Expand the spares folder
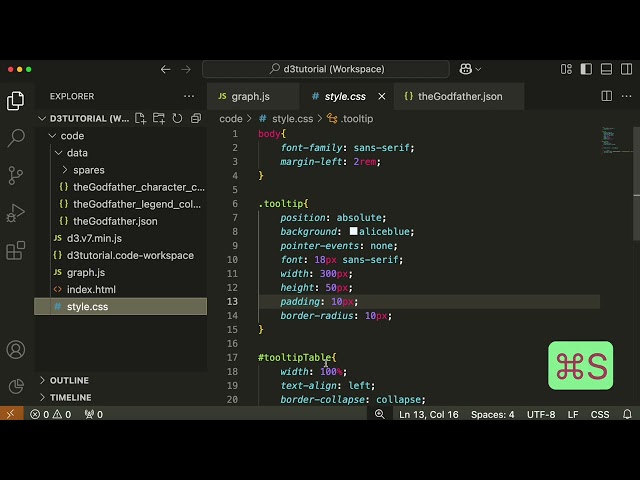This screenshot has height=480, width=640. coord(64,169)
